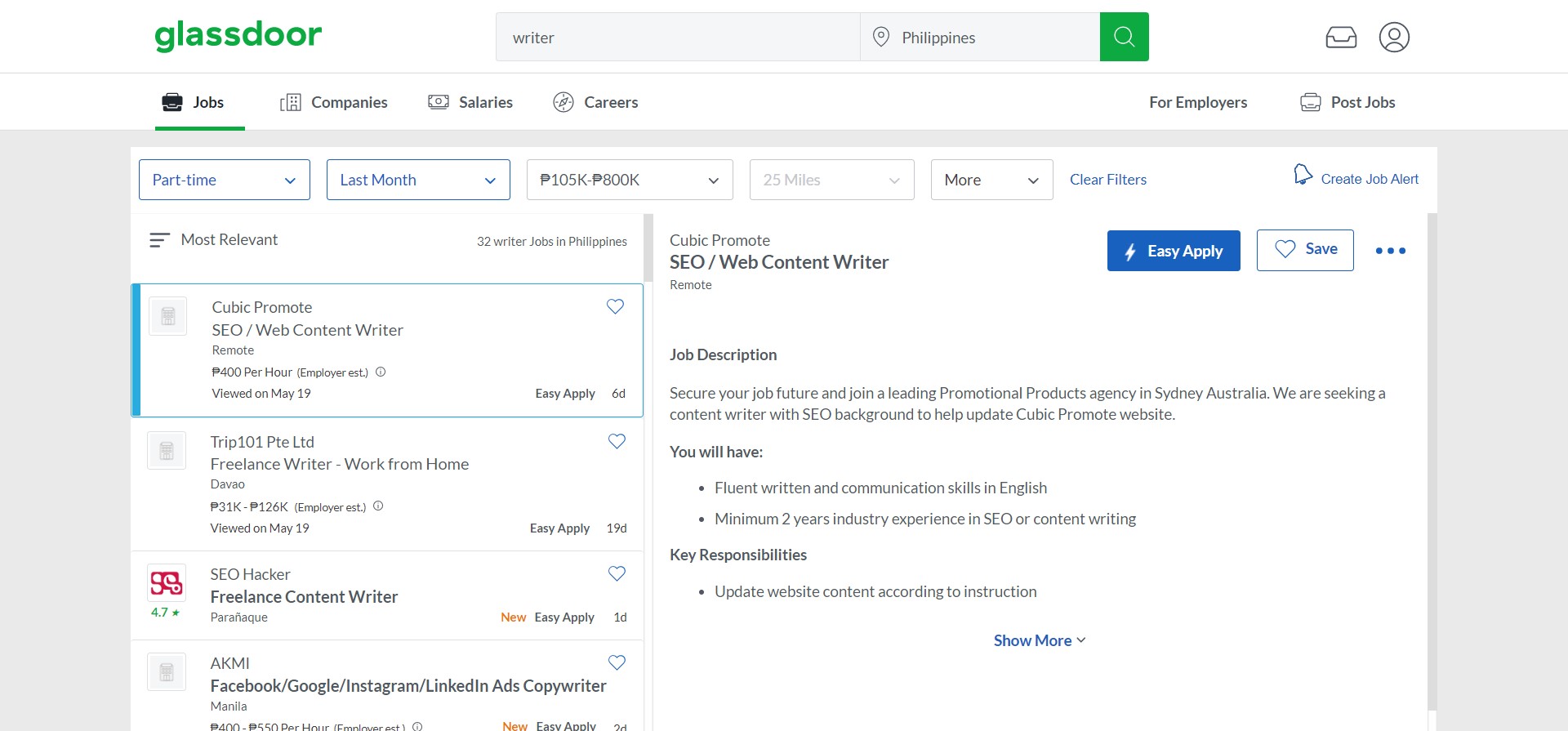Save the SEO Hacker job with heart
This screenshot has height=731, width=1568.
(x=617, y=573)
